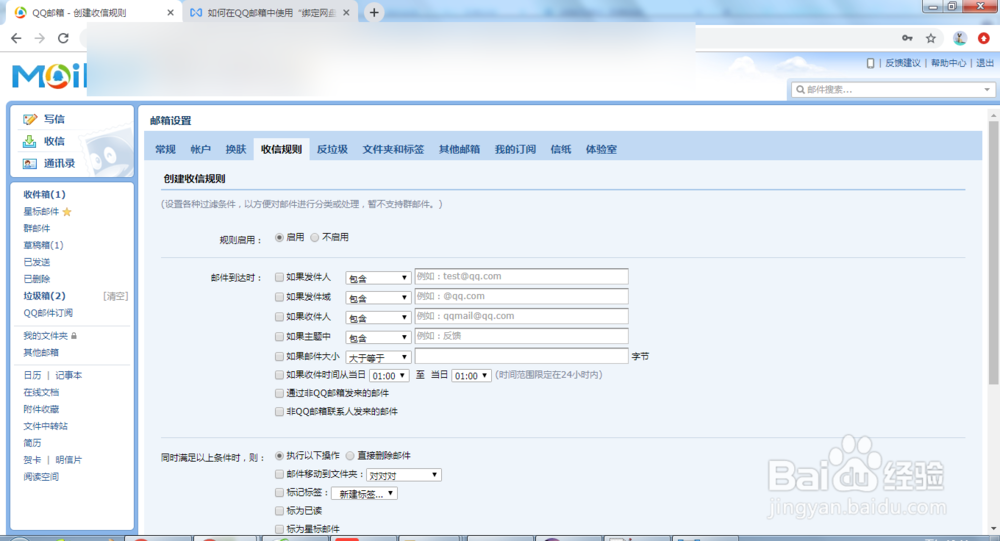Screen dimensions: 1000x541
Task: Open the 反馈建议 link
Action: tap(902, 63)
